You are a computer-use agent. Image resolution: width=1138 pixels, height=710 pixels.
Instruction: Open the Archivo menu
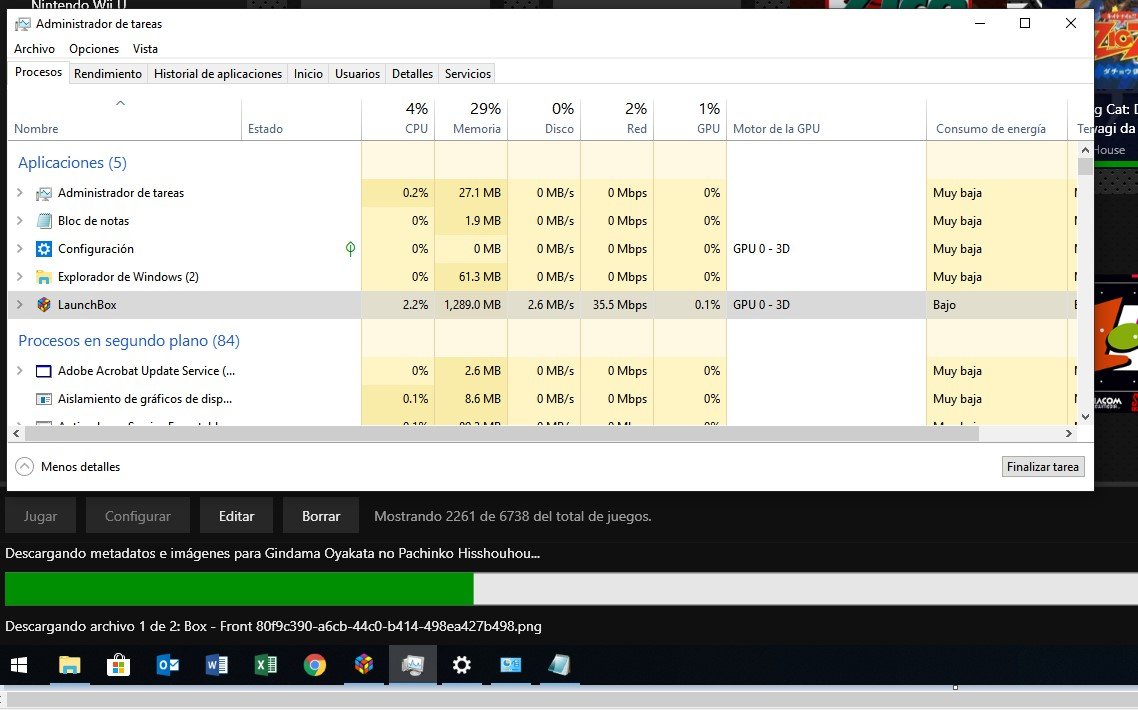click(x=35, y=49)
